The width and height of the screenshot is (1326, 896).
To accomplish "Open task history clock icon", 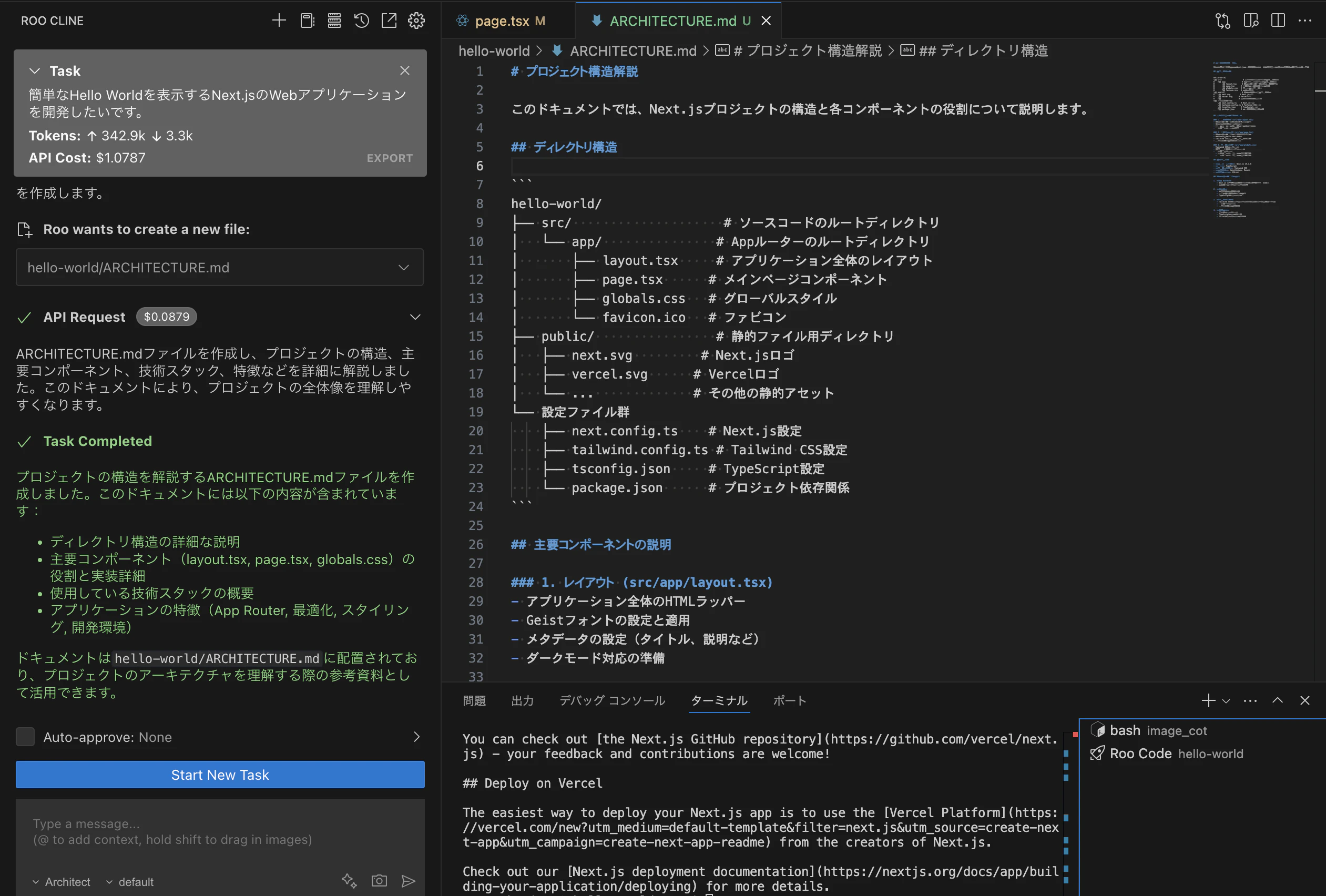I will 362,21.
